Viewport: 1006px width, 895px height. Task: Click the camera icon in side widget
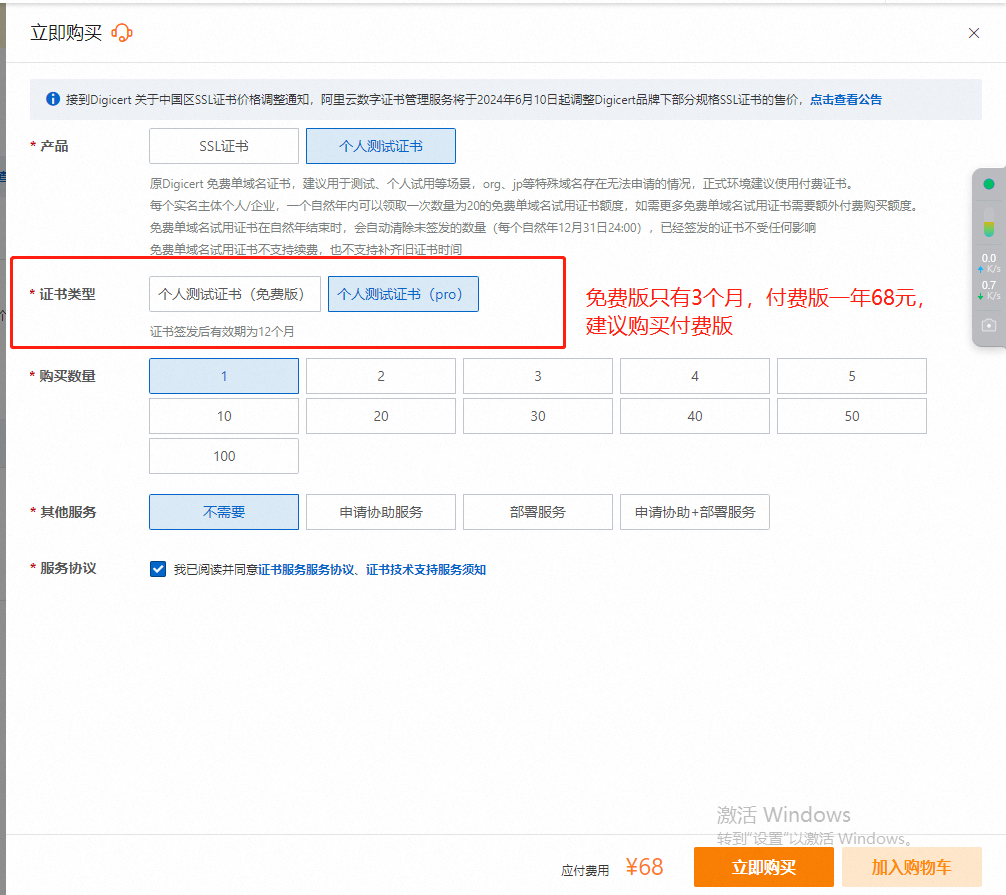coord(988,325)
